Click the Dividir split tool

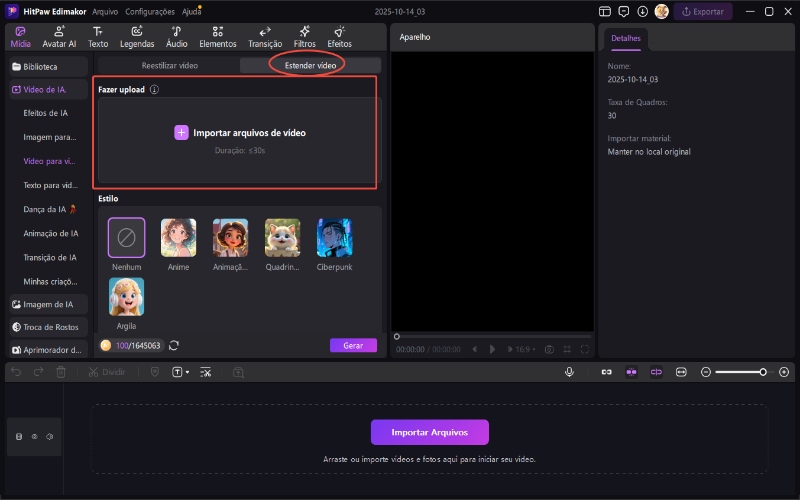(x=107, y=372)
